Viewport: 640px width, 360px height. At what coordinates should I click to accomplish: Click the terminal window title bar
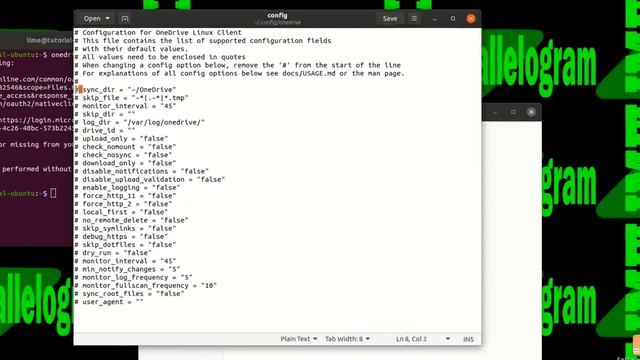[37, 40]
